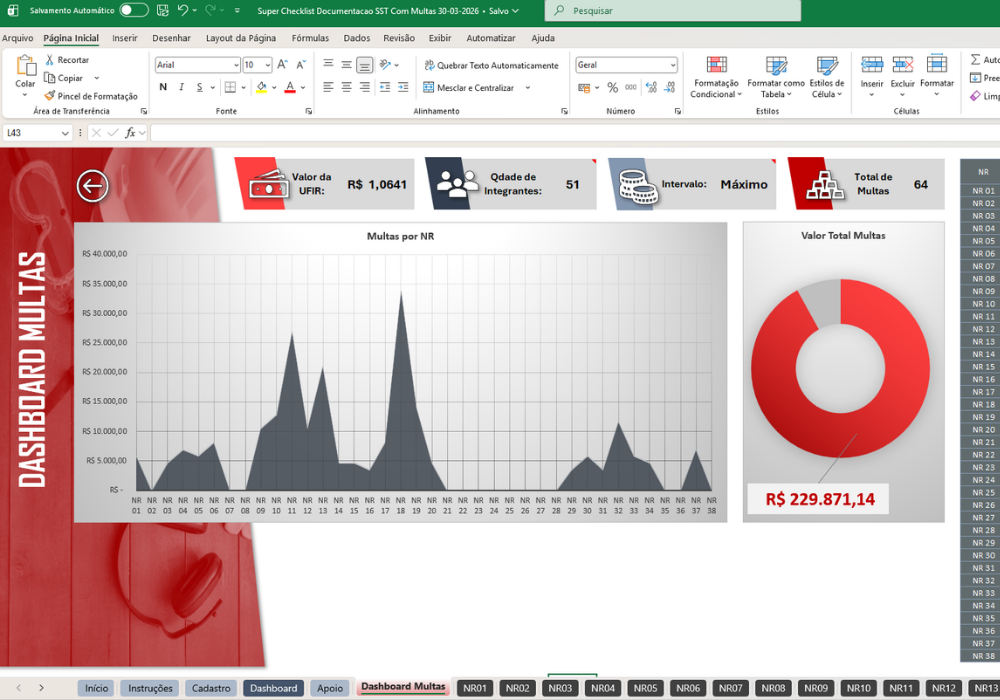Activate Pincel de Formatação
This screenshot has height=700, width=1000.
click(x=91, y=96)
